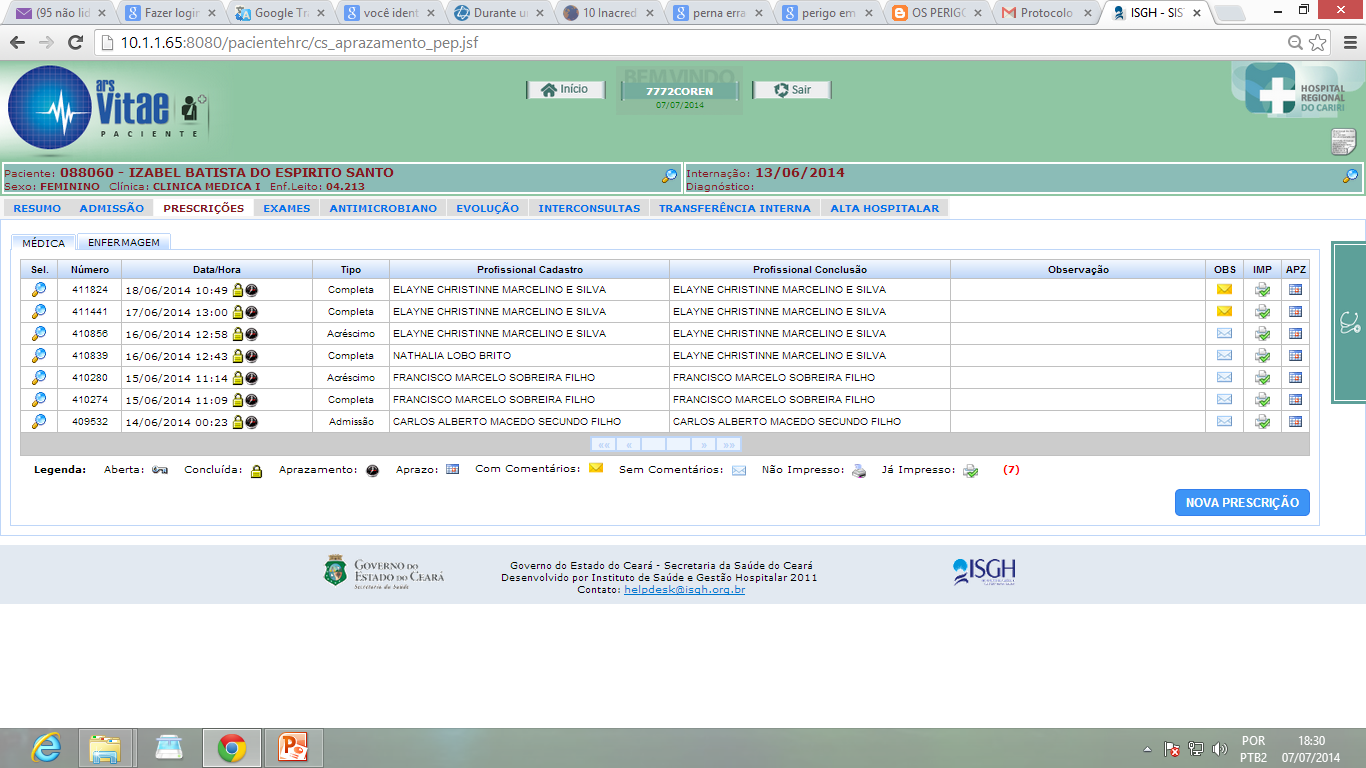Open aprazo grid for prescription 409532
The image size is (1366, 768).
point(1296,422)
